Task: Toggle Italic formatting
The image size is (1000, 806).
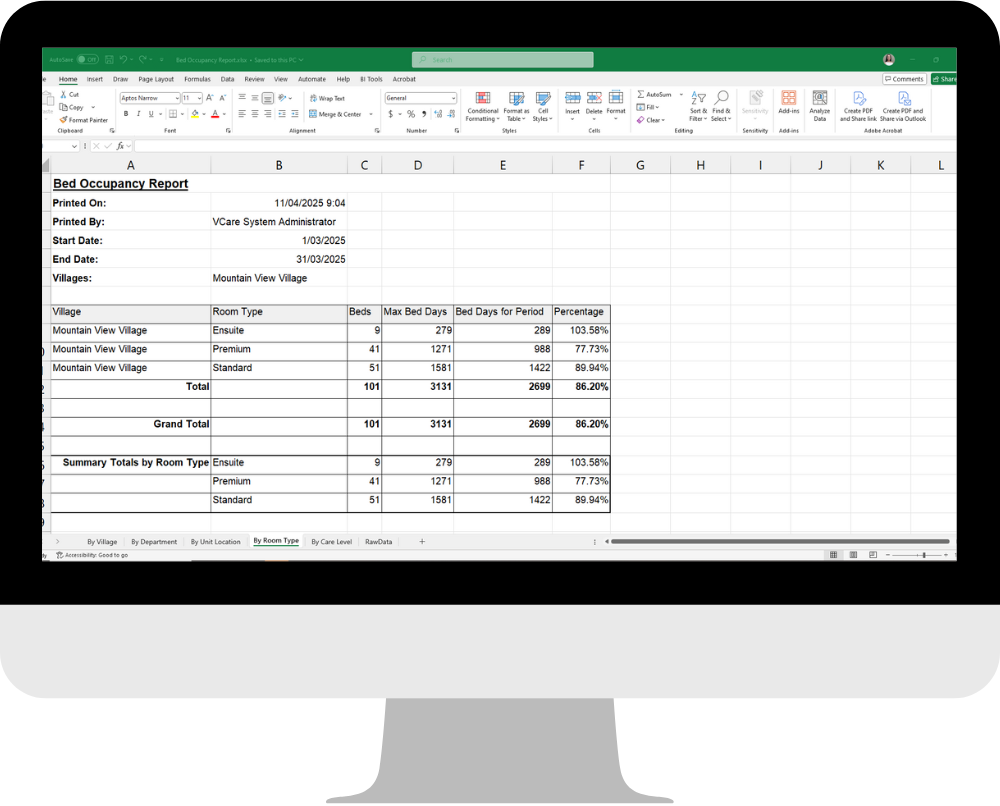Action: click(138, 114)
